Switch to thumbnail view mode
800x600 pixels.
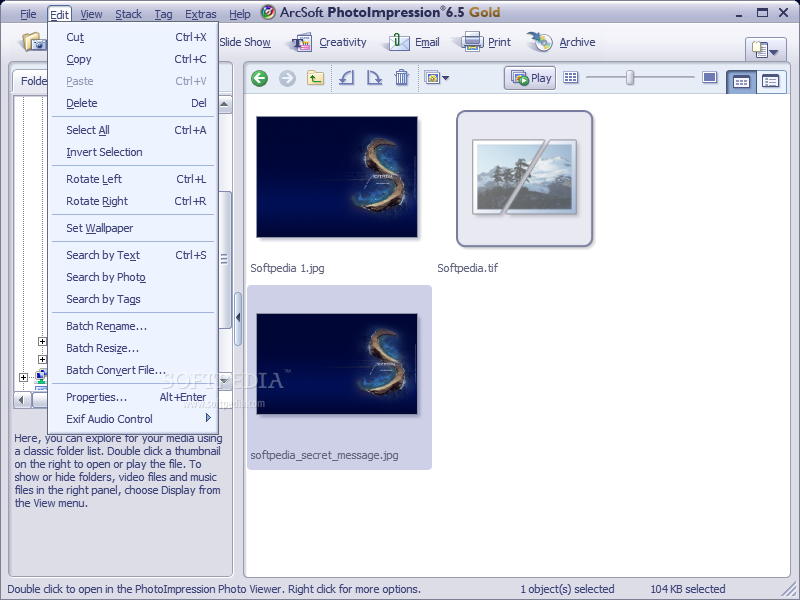[741, 81]
